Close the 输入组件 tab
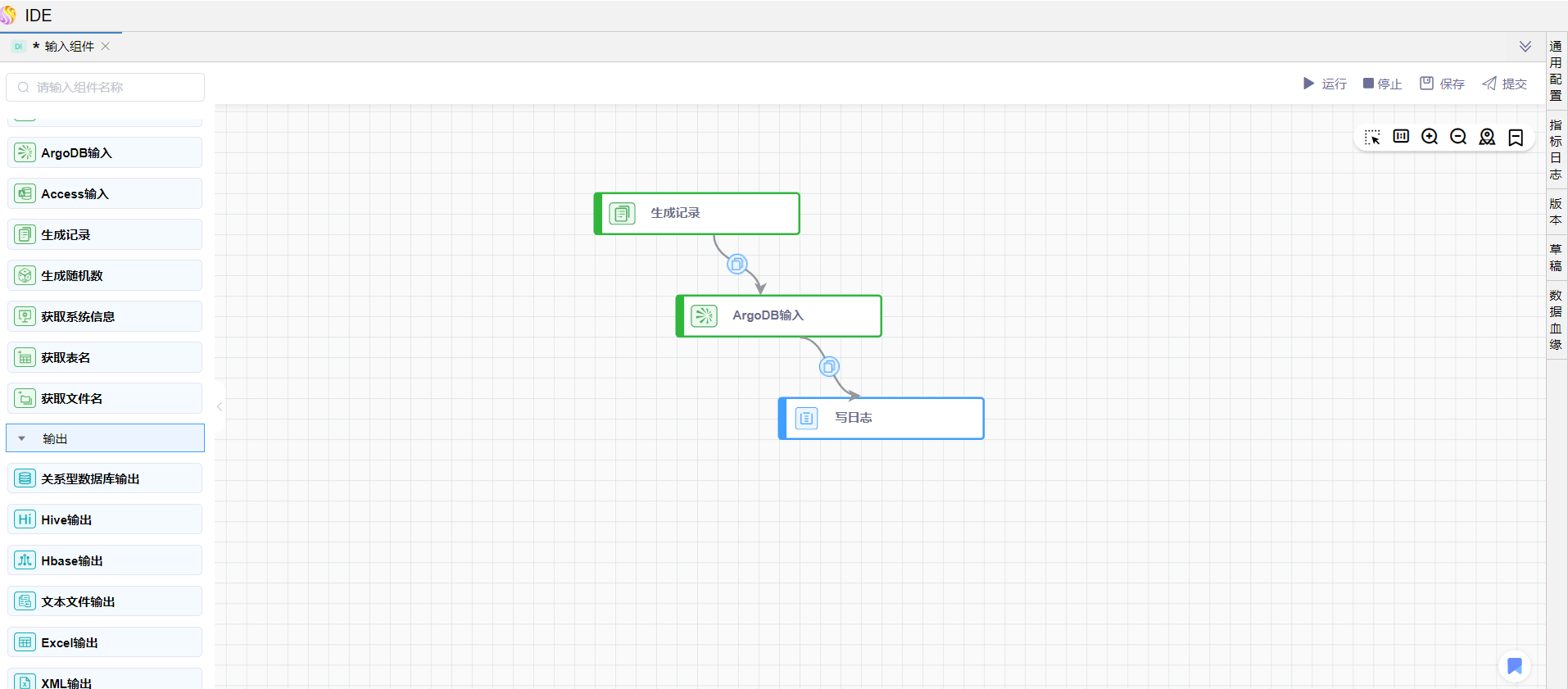The height and width of the screenshot is (689, 1568). point(106,47)
